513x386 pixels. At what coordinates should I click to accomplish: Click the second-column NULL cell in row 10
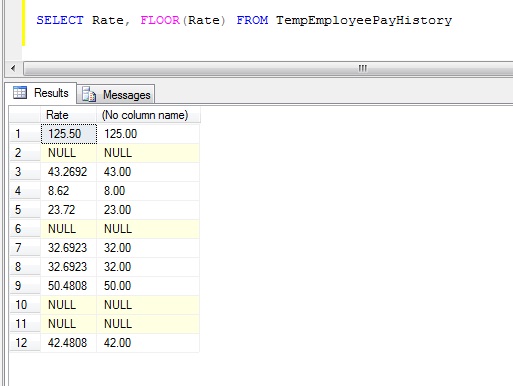tap(148, 305)
